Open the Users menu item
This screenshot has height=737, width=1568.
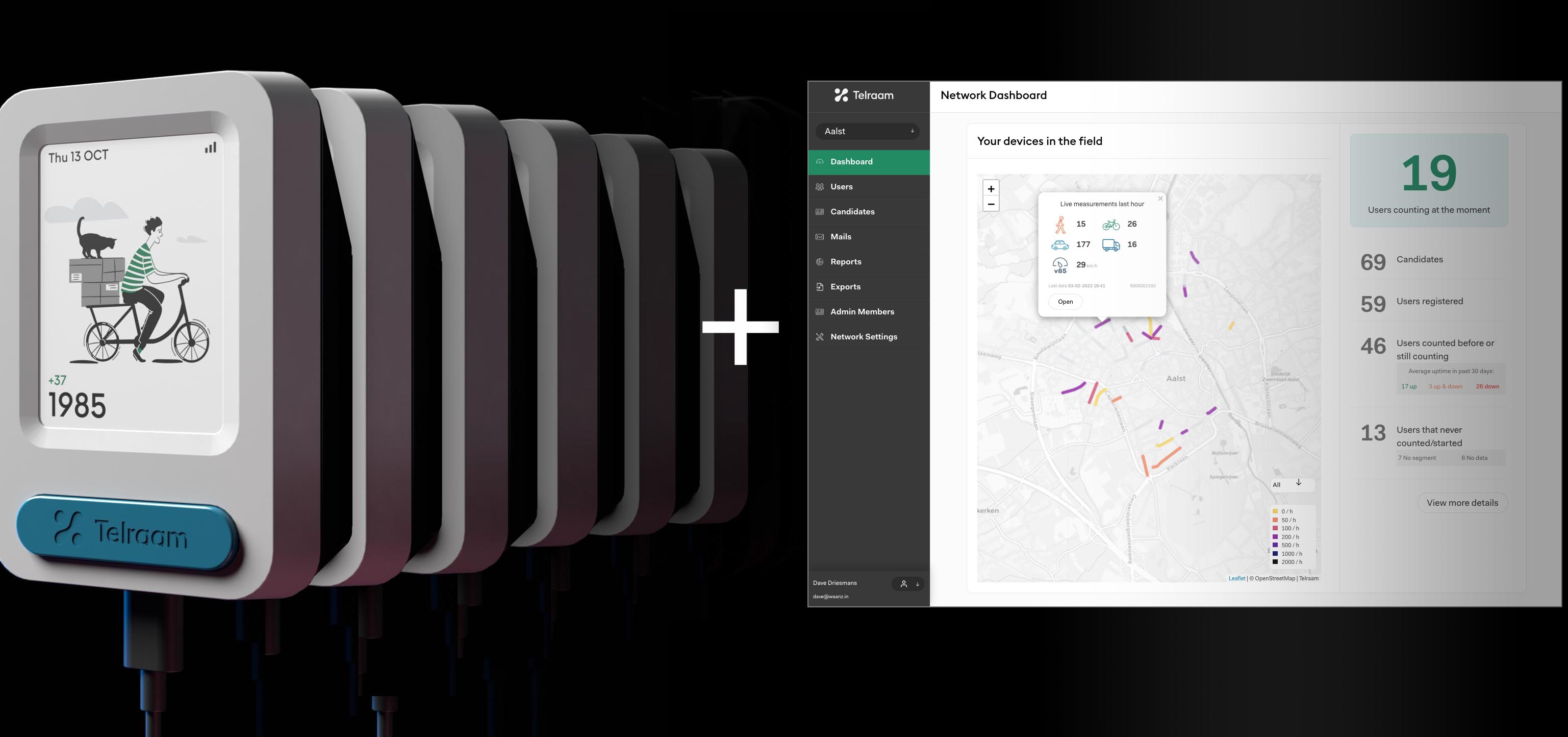point(869,187)
